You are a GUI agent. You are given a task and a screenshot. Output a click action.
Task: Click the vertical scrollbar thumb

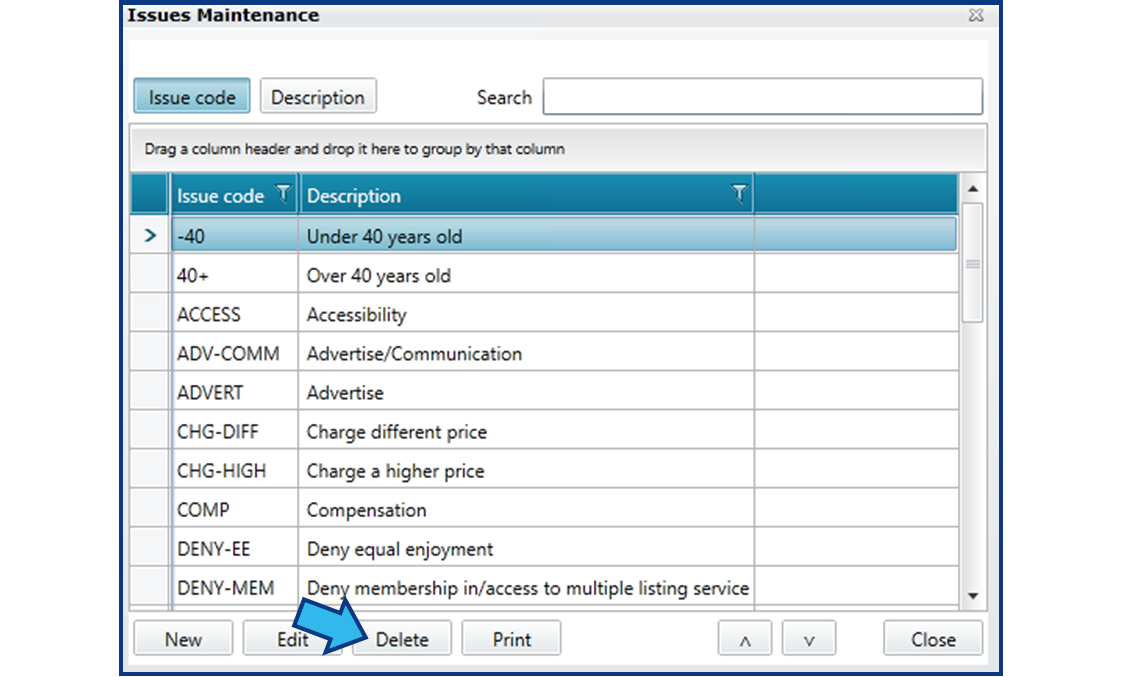973,262
